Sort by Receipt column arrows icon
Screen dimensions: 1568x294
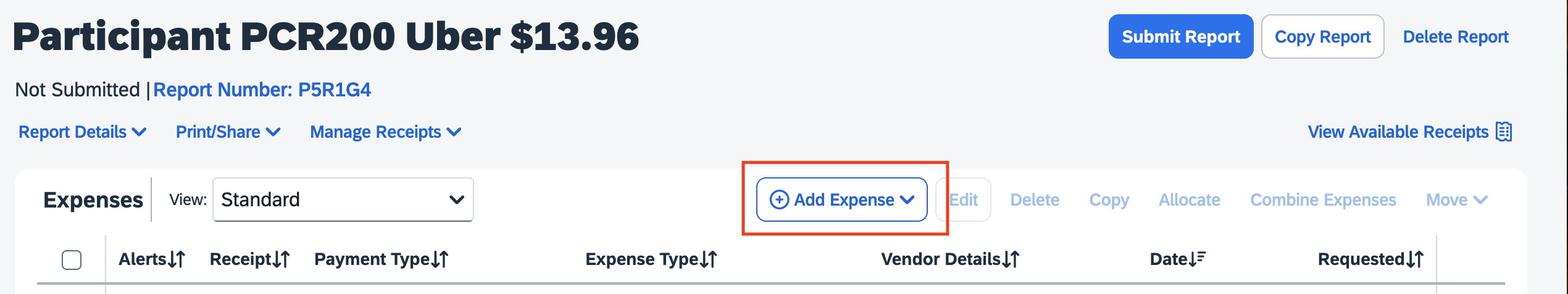281,259
